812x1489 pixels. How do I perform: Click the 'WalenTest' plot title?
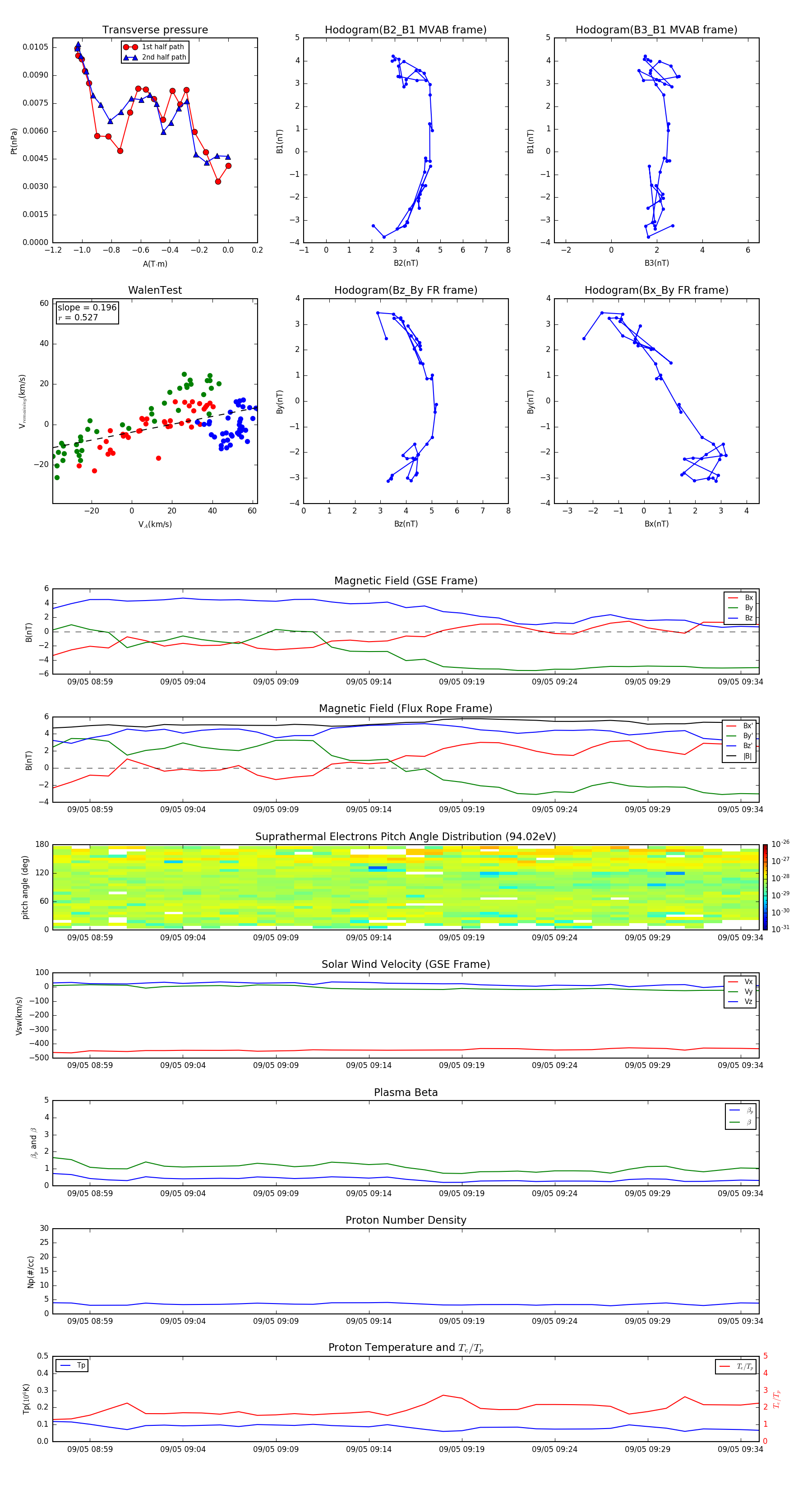155,290
